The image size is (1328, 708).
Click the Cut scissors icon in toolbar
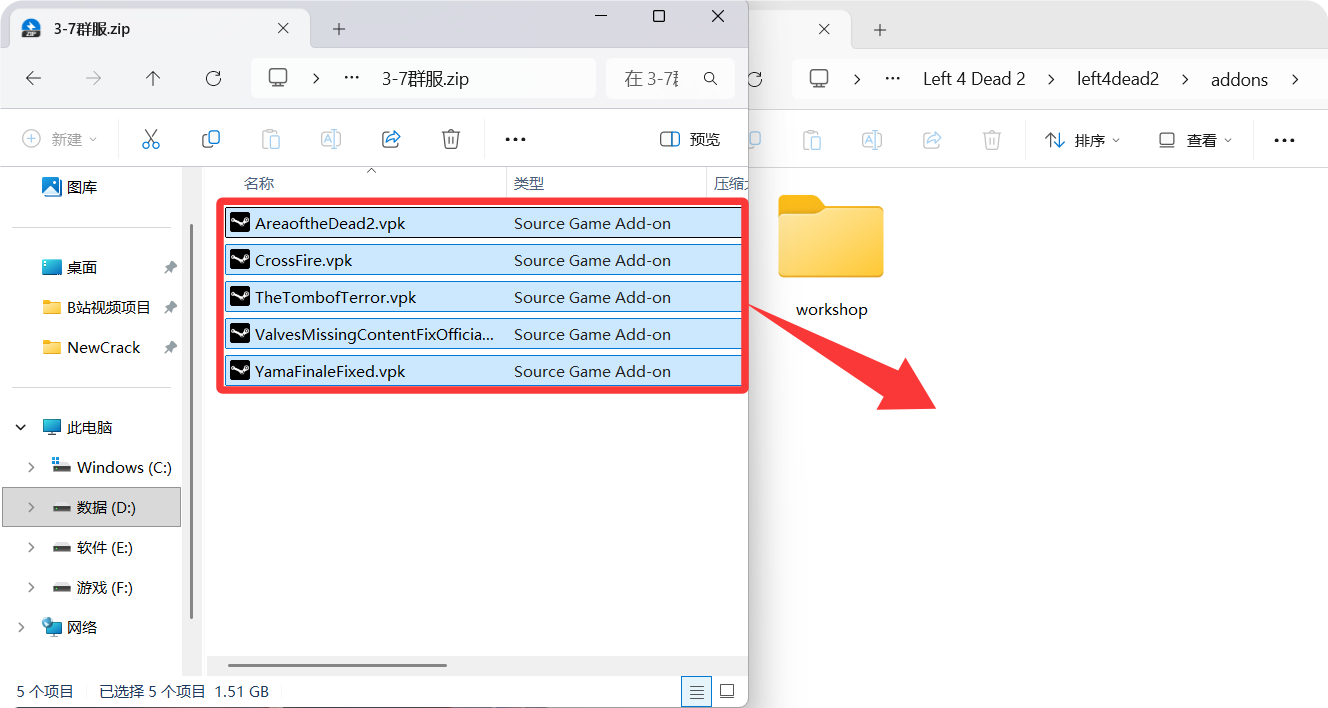[x=151, y=139]
